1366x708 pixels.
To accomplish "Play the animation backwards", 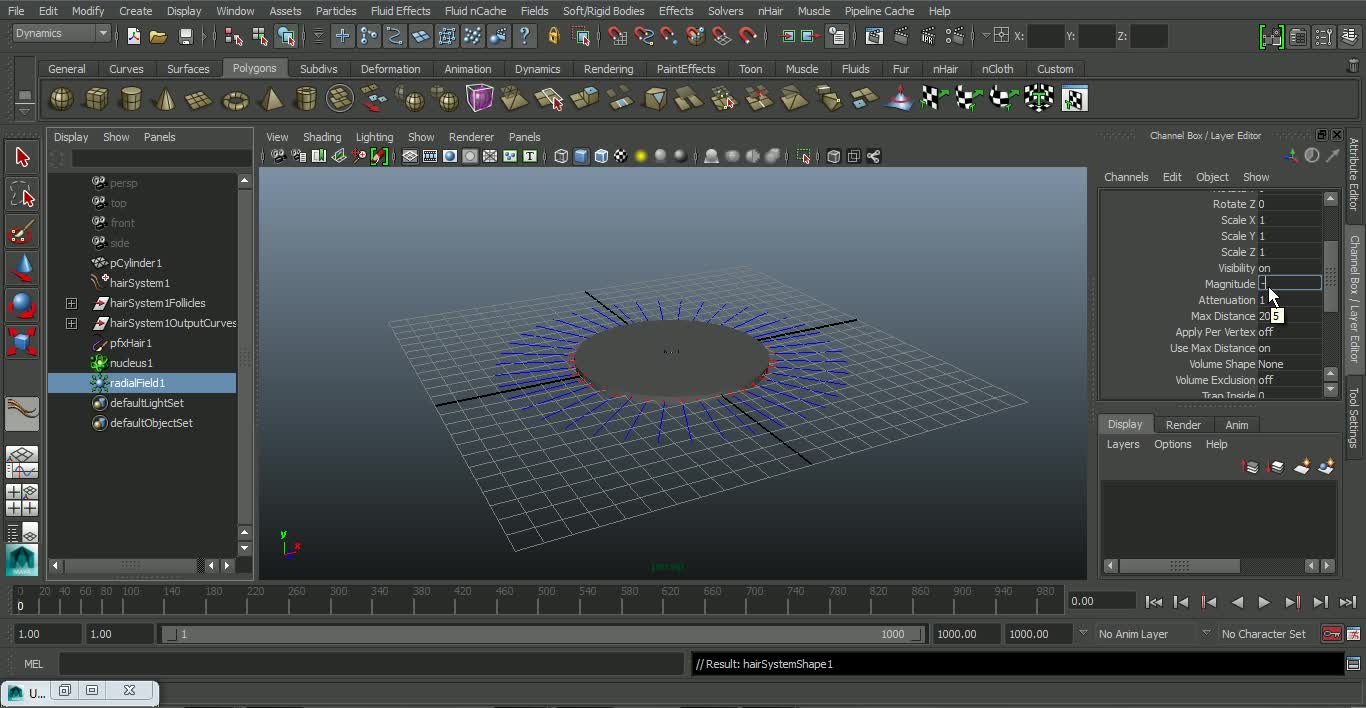I will [1237, 602].
